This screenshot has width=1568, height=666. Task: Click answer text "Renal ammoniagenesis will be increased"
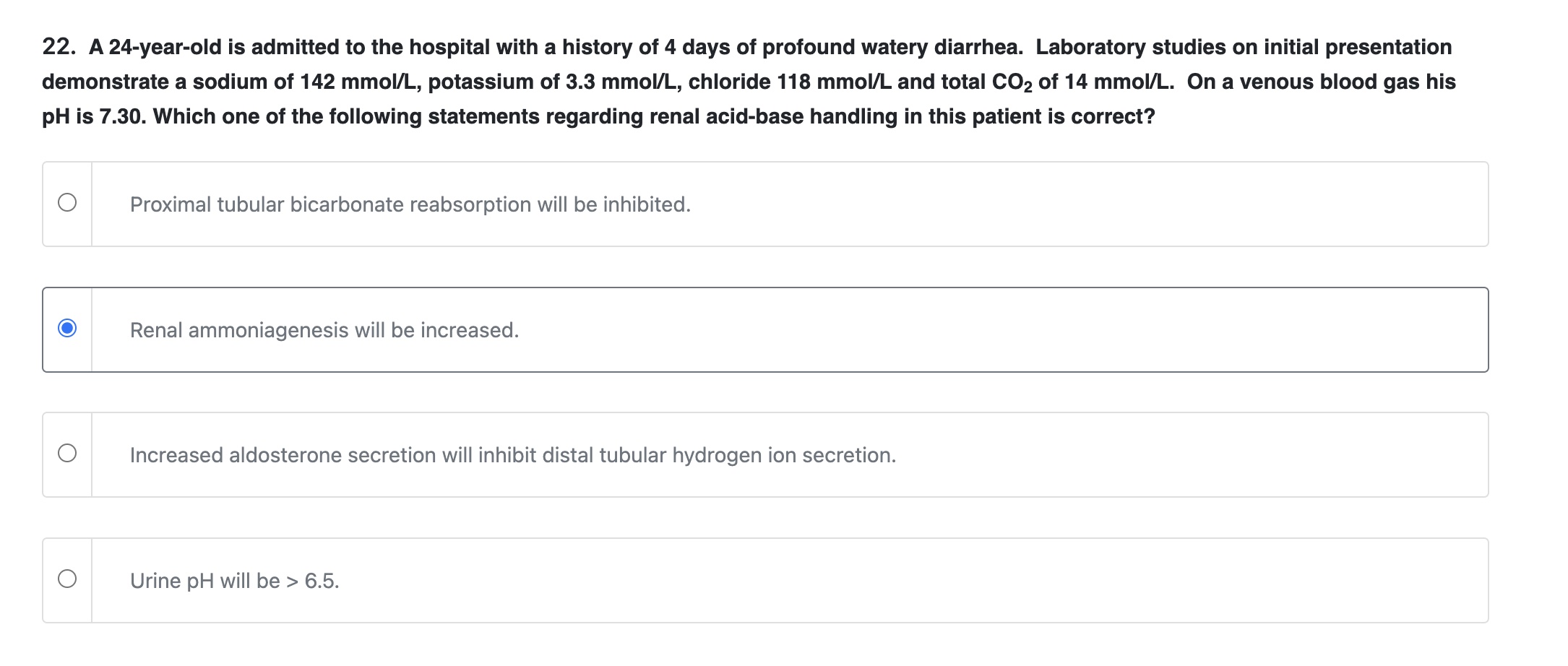point(324,331)
